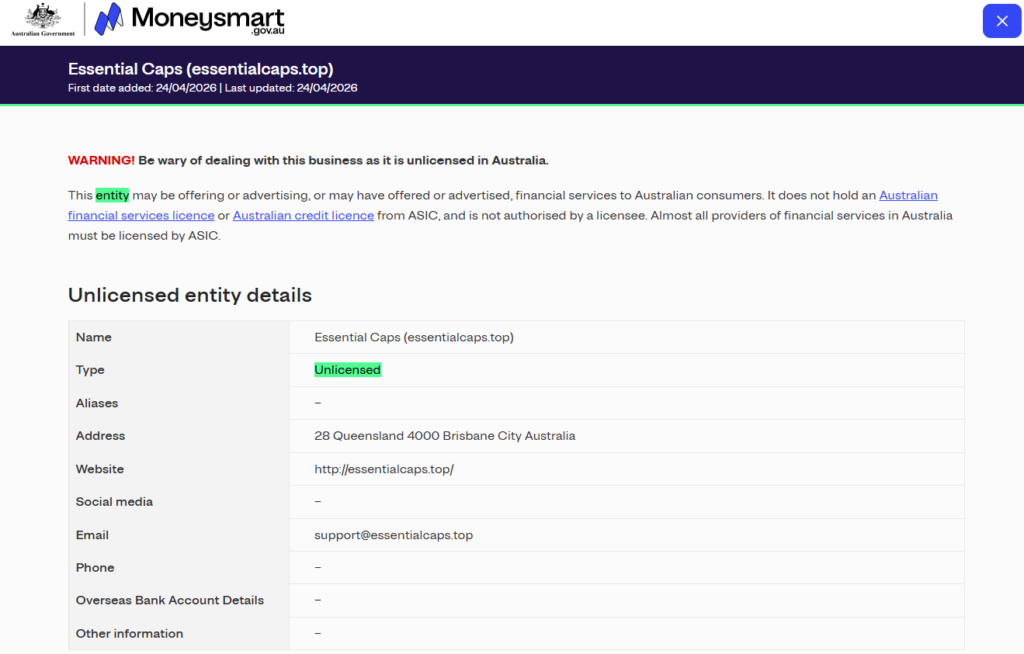
Task: Click the highlighted 'entity' word
Action: click(x=112, y=195)
